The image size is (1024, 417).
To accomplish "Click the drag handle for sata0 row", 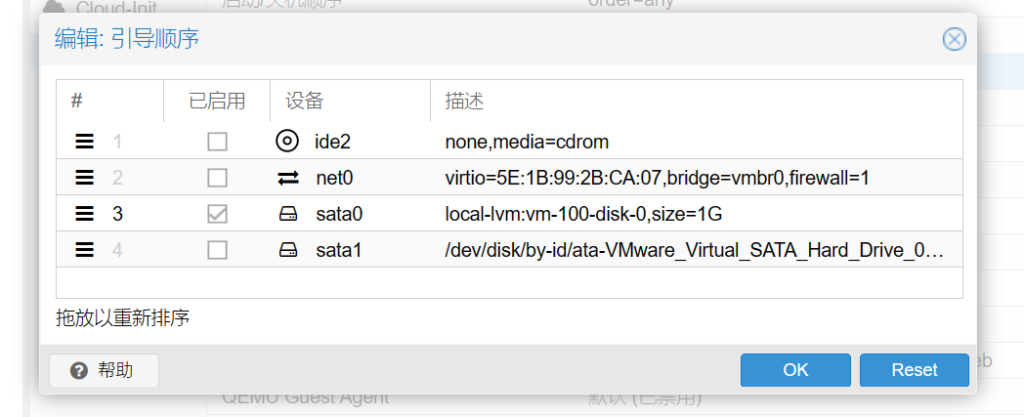I will click(85, 214).
